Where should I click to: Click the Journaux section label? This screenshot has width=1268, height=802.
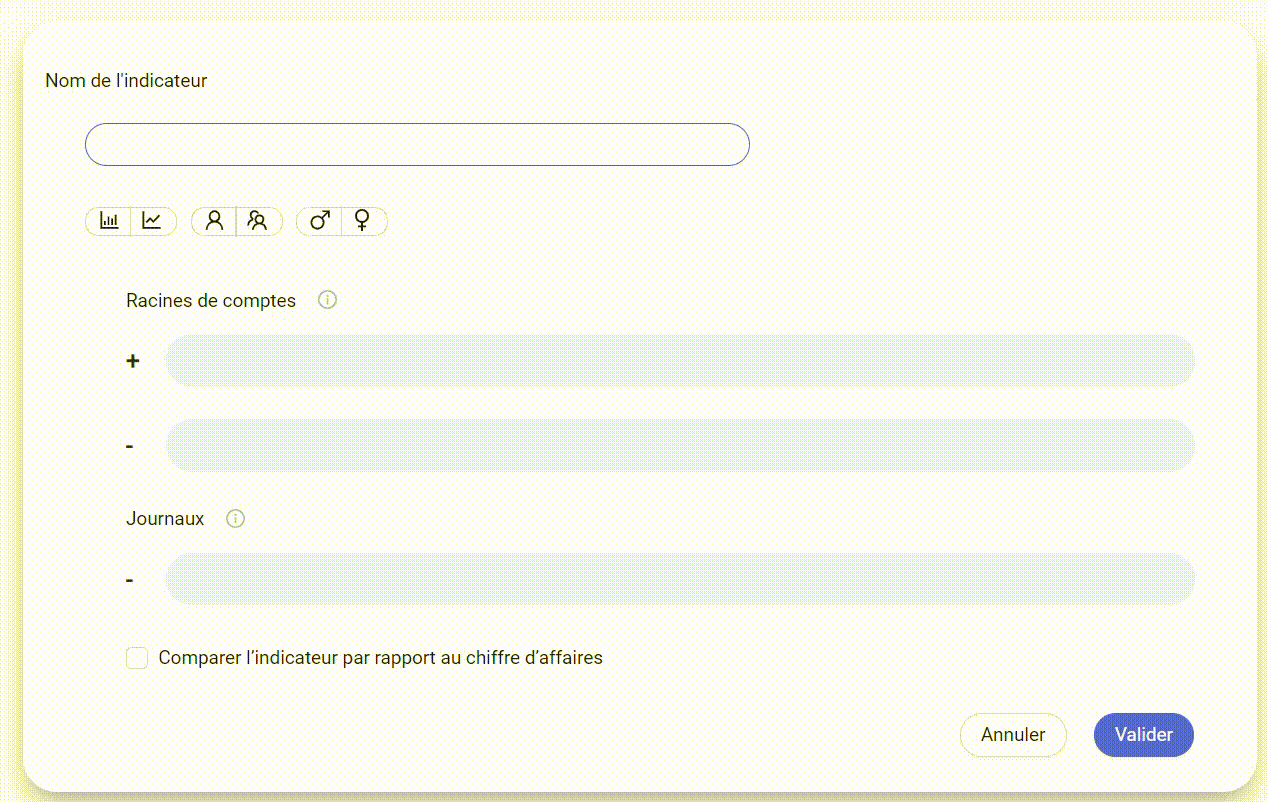click(x=165, y=518)
